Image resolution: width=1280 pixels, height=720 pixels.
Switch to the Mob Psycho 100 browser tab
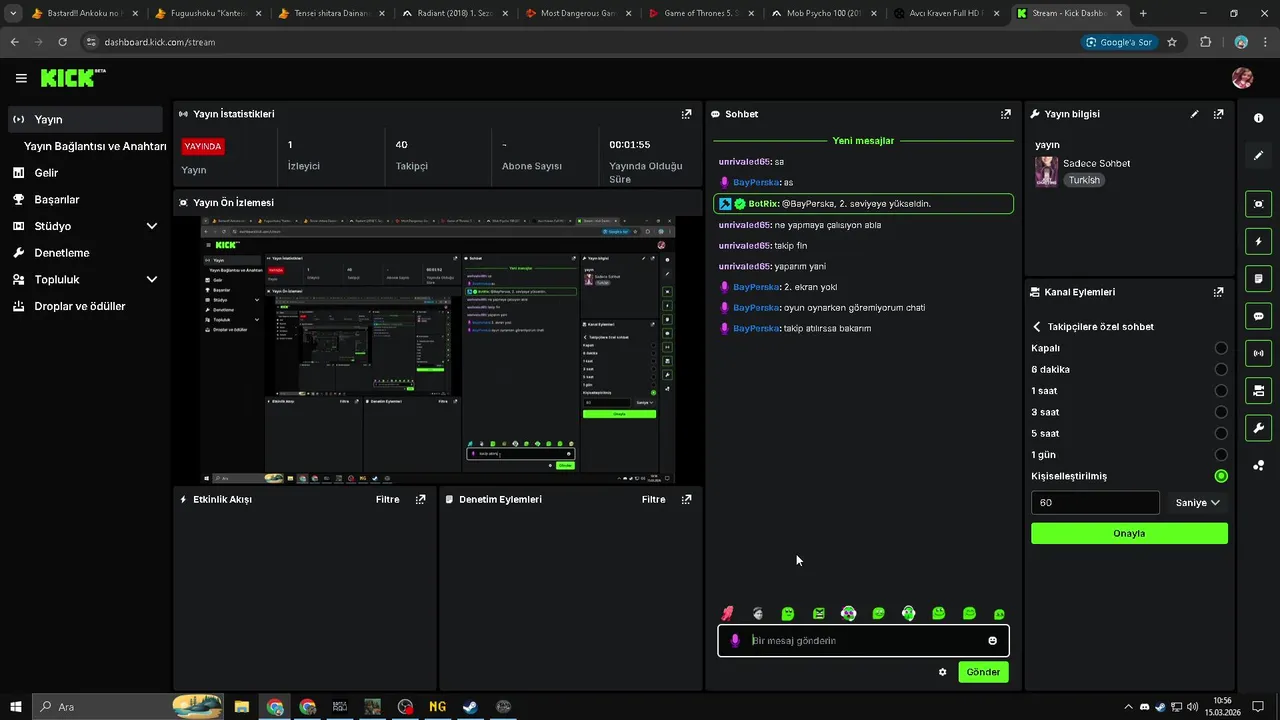(x=824, y=14)
